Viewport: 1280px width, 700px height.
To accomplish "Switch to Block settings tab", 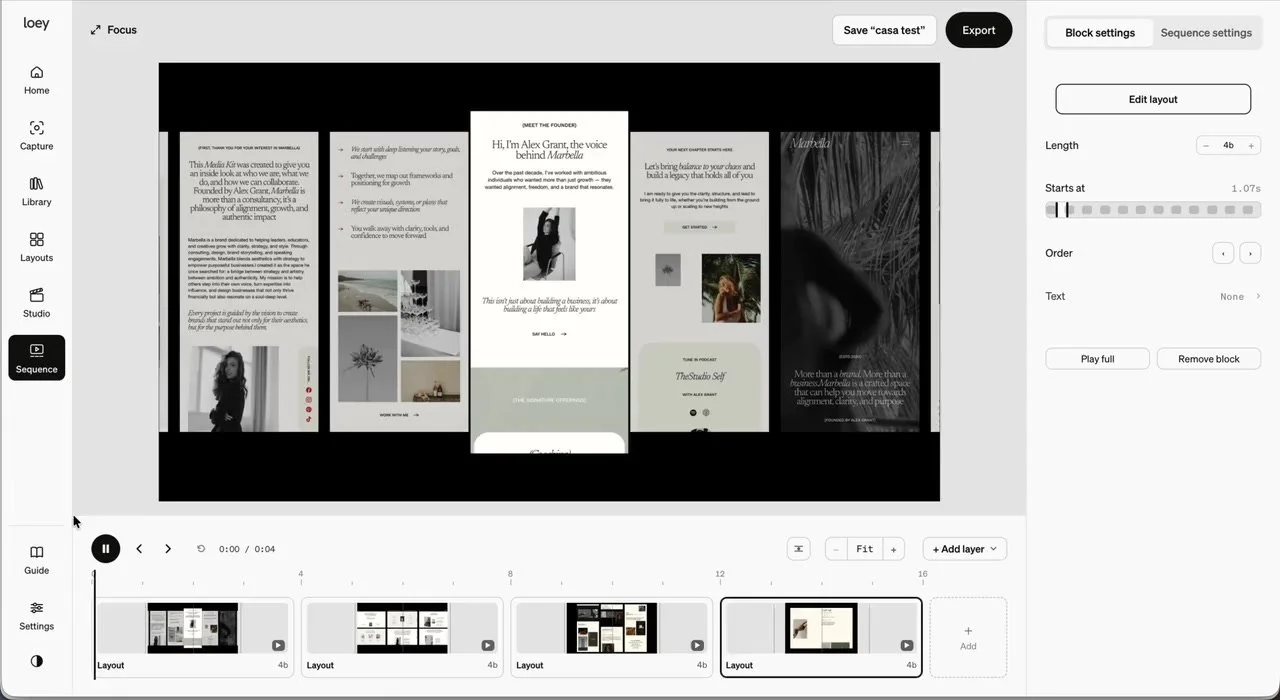I will [1100, 33].
